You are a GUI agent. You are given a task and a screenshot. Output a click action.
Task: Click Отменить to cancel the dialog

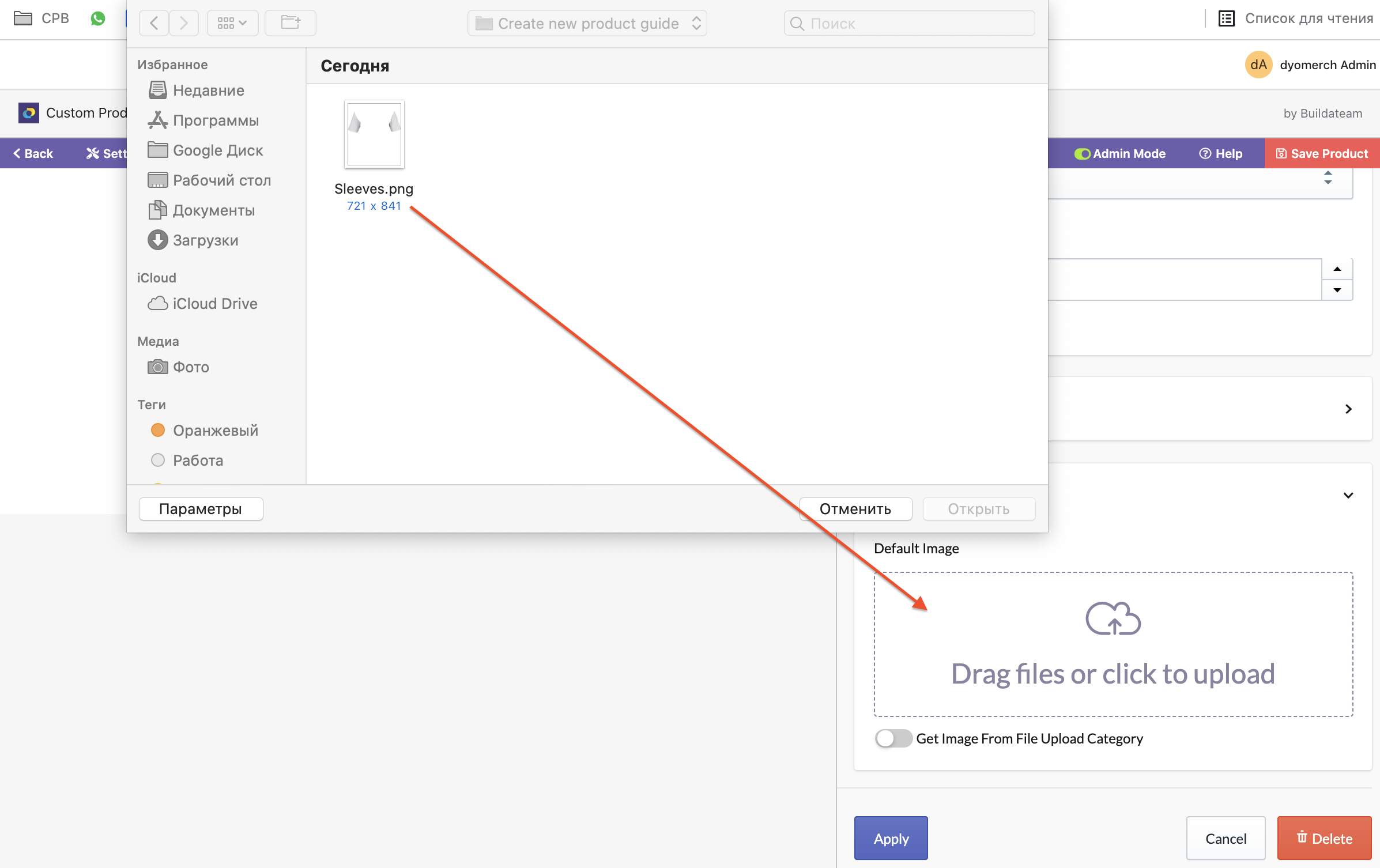coord(855,509)
